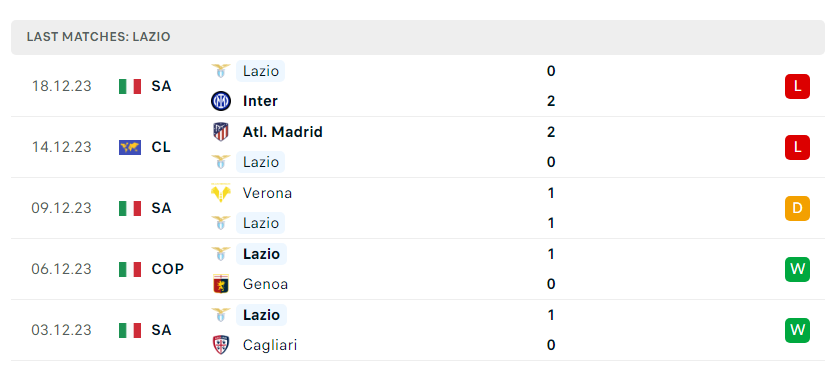
Task: Click Lazio eagle logo in Inter match
Action: click(x=220, y=71)
